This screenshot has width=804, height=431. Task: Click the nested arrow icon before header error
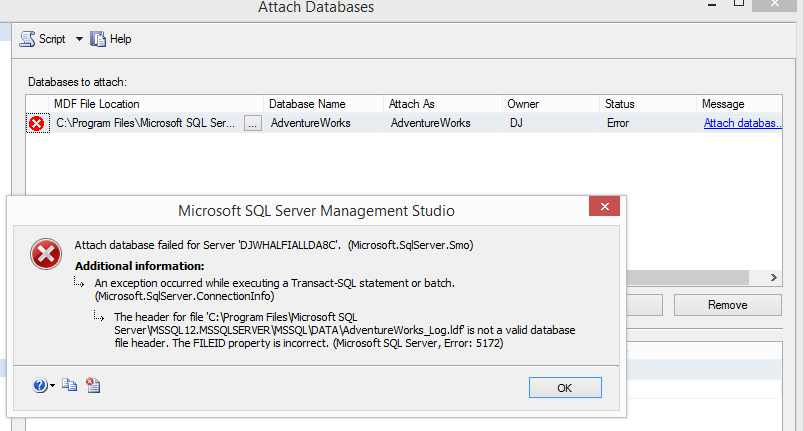[x=98, y=316]
